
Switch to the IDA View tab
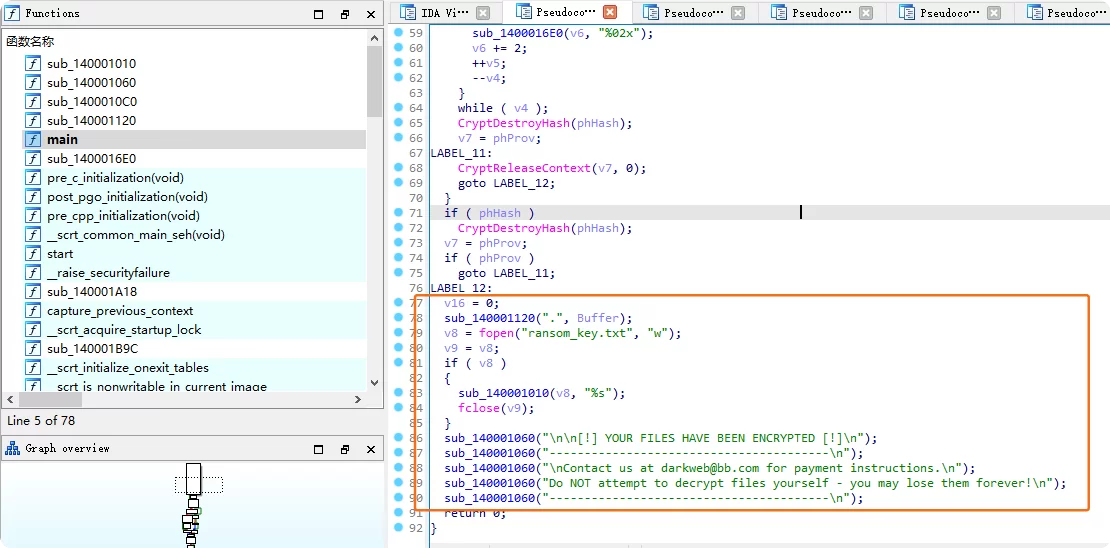[436, 13]
